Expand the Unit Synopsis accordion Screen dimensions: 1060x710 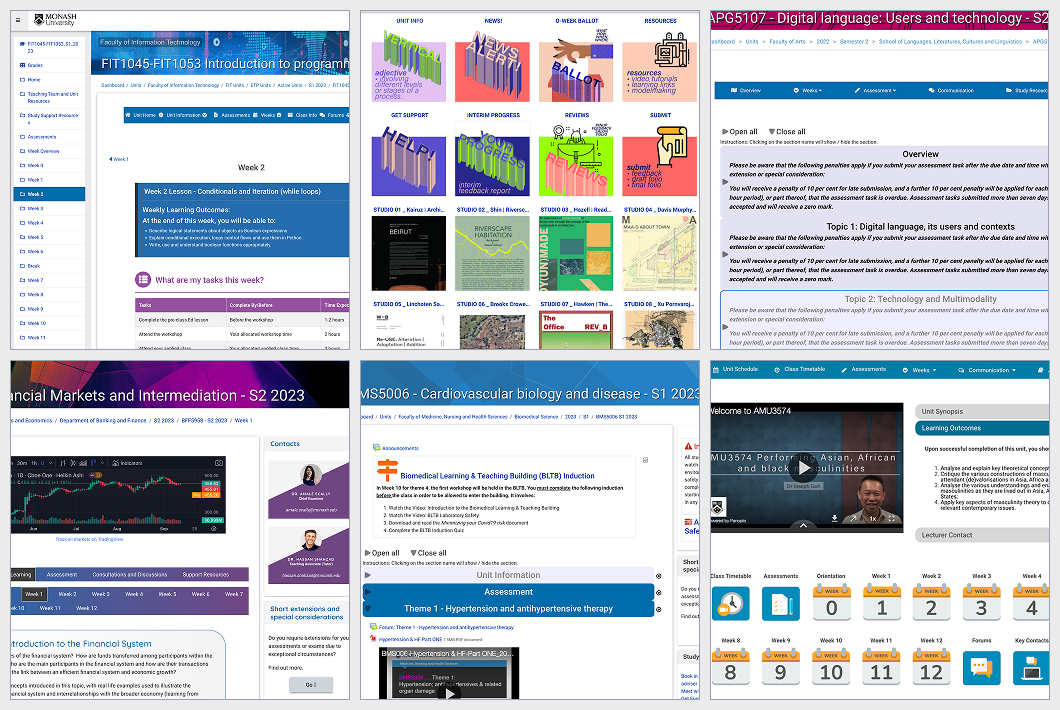click(x=982, y=411)
